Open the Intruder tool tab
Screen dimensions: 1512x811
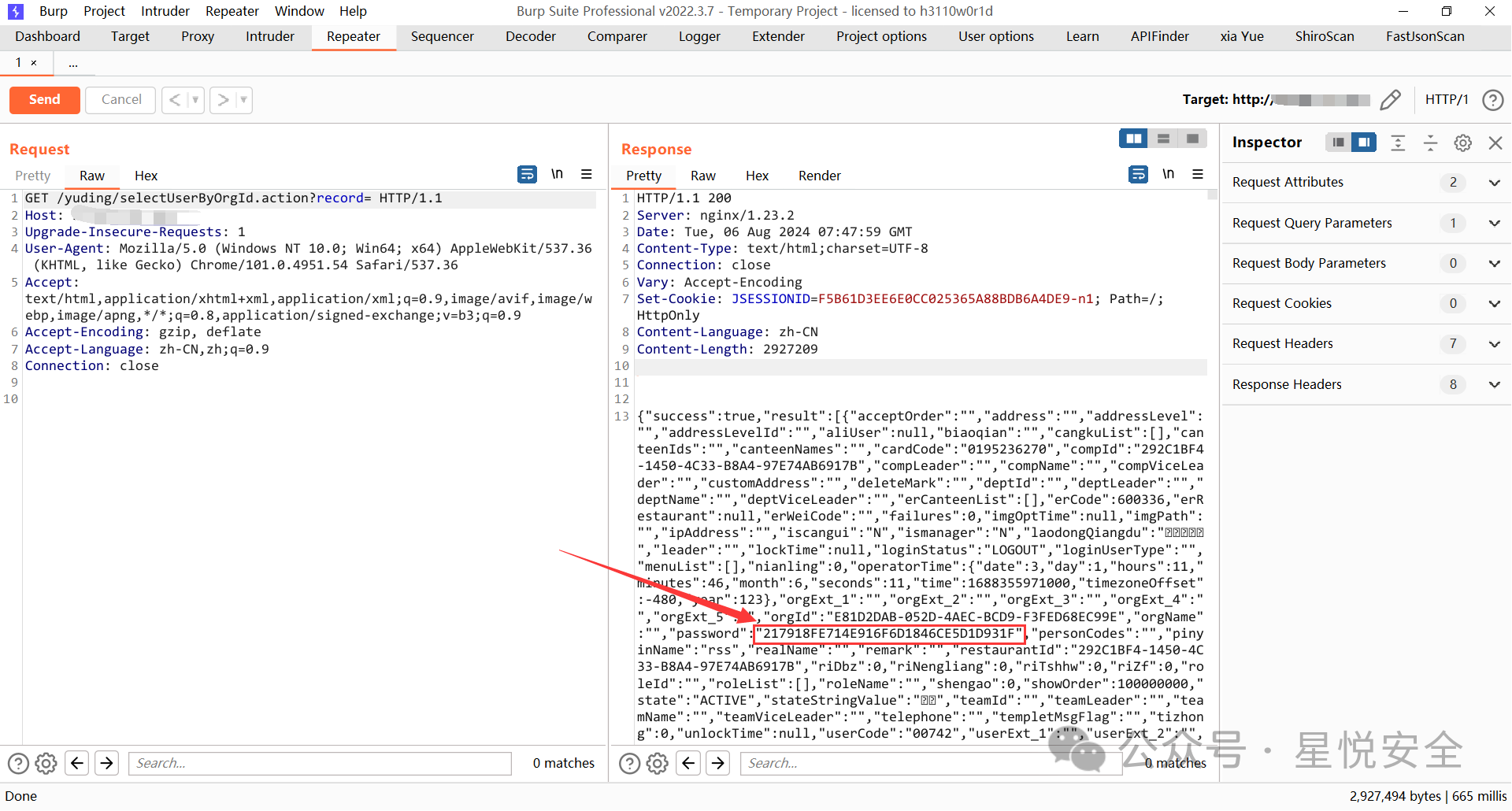[270, 36]
